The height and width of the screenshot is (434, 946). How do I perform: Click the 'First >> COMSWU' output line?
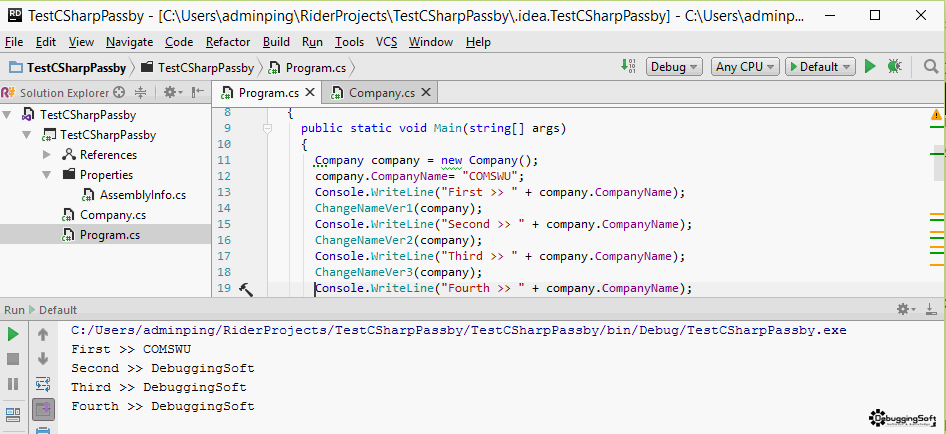point(131,349)
